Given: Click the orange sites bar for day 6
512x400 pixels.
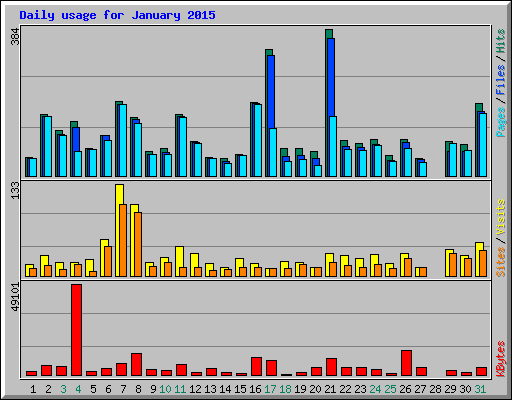Looking at the screenshot, I should (108, 261).
